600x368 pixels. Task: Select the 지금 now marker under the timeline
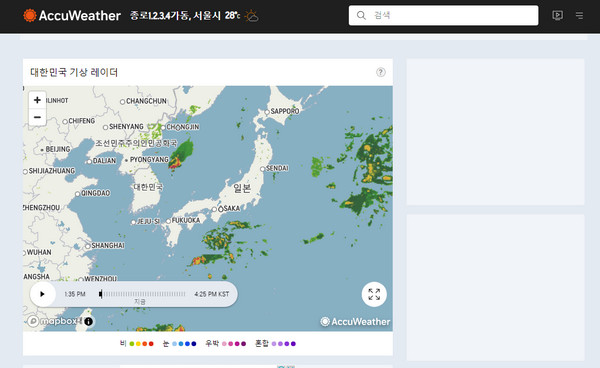[x=140, y=302]
